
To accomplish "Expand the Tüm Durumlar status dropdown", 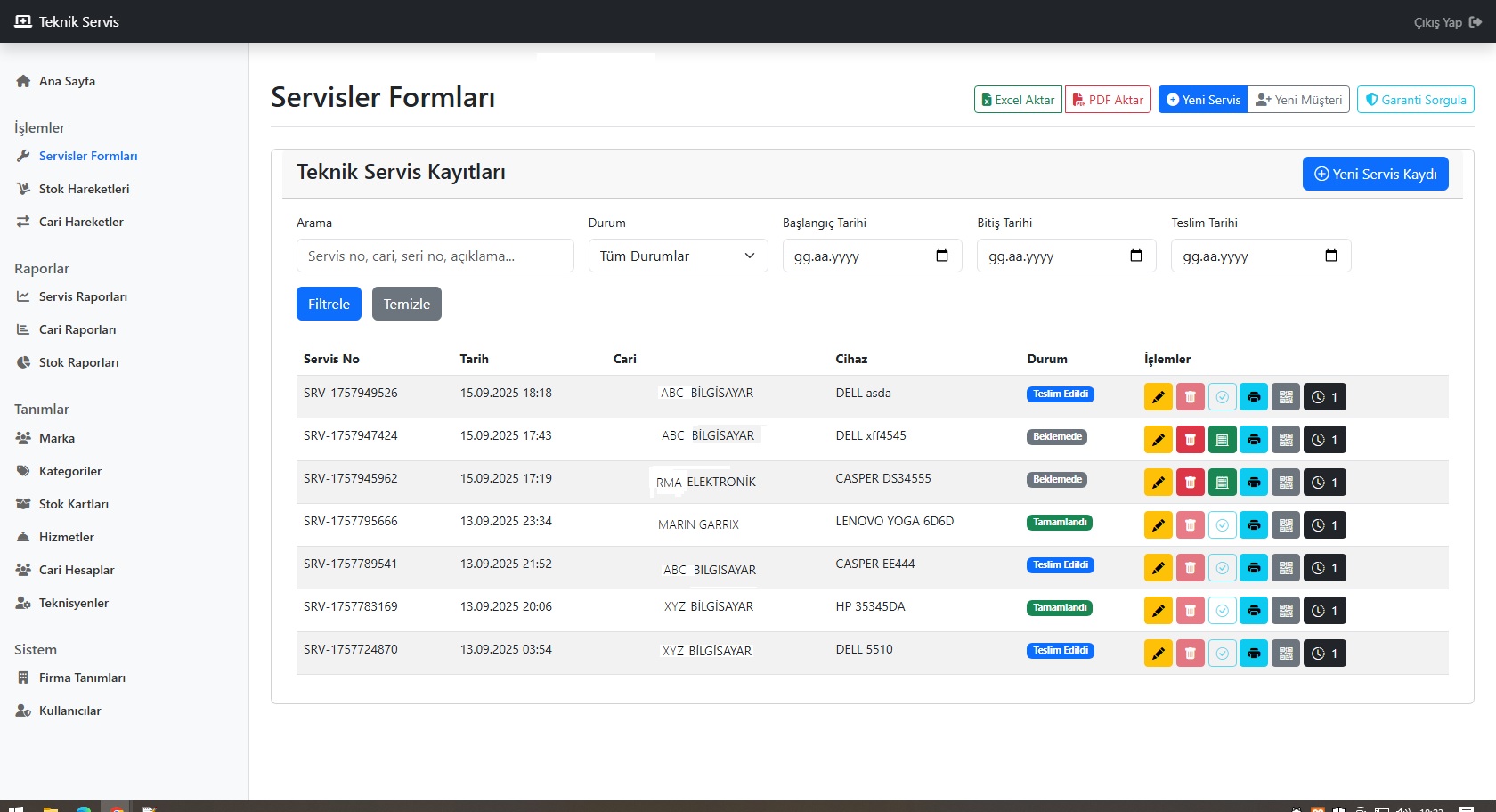I will click(x=678, y=256).
